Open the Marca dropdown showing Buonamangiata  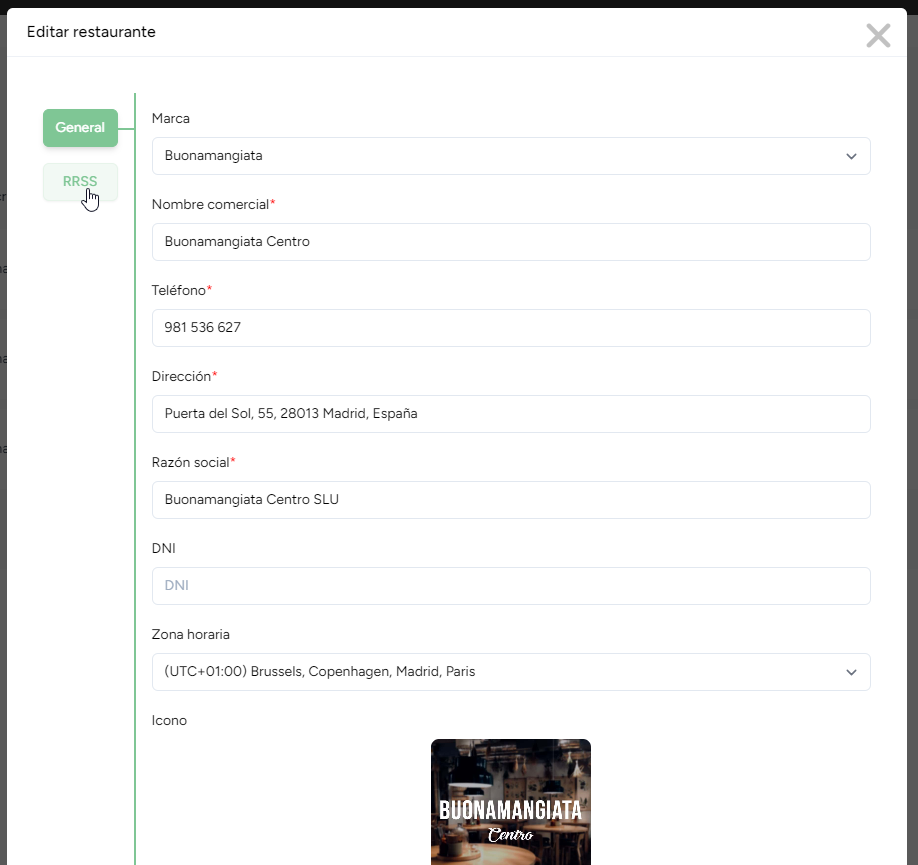[511, 156]
